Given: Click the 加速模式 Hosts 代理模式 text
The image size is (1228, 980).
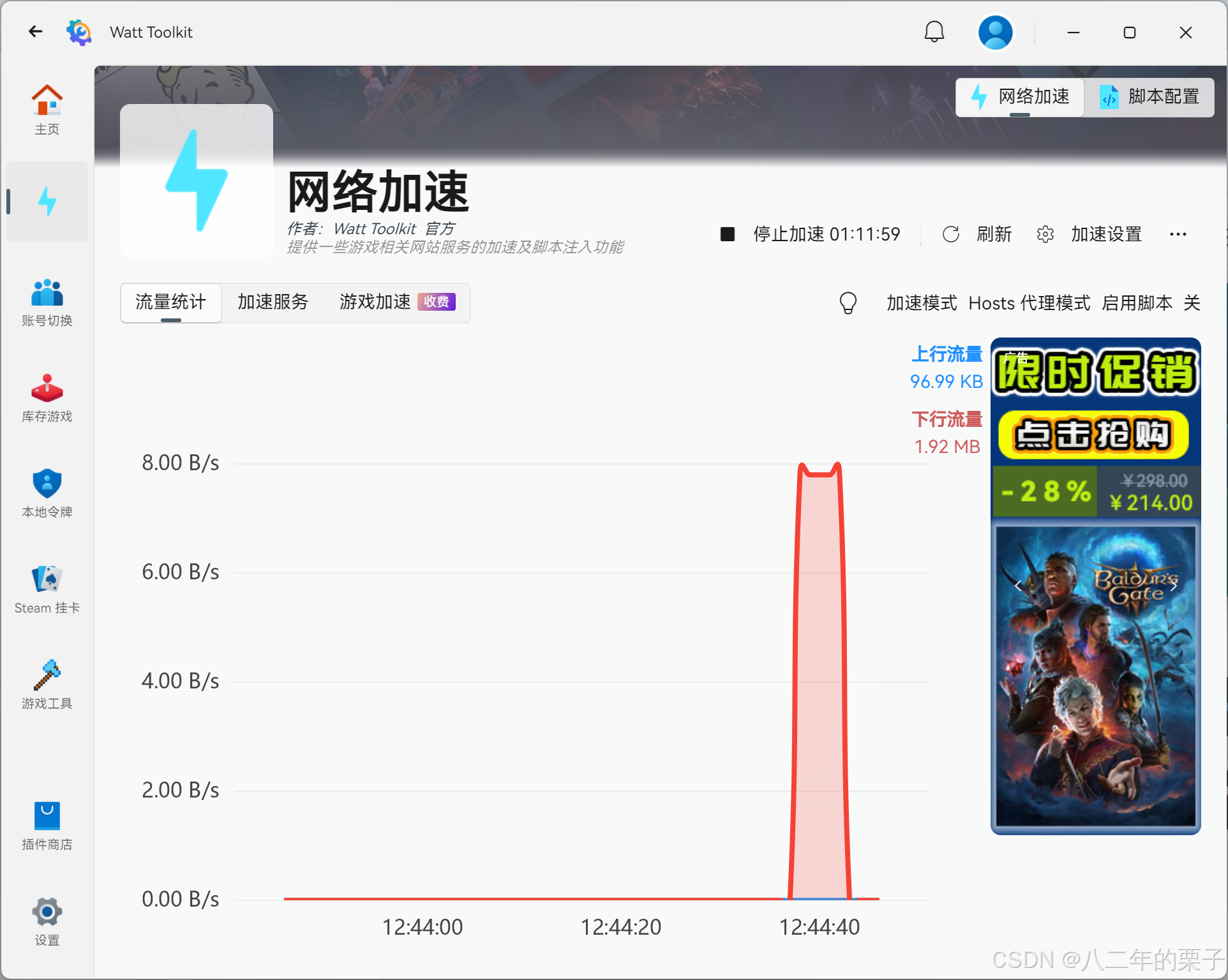Looking at the screenshot, I should (x=988, y=303).
